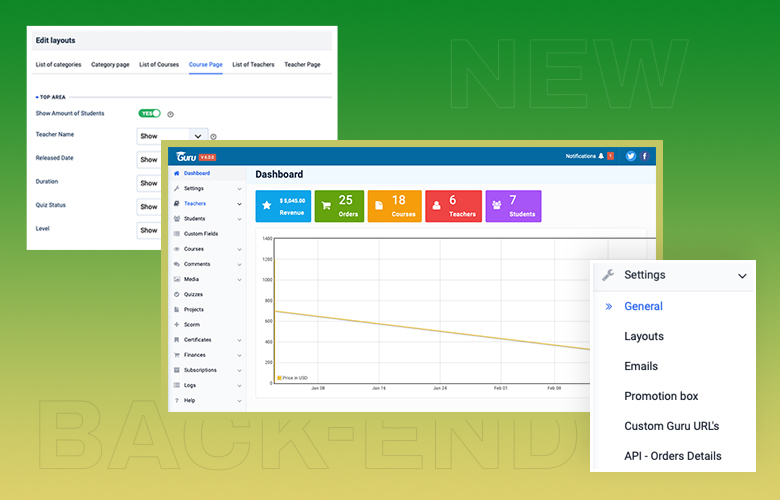Select Promotion box in Settings popup

(x=661, y=396)
